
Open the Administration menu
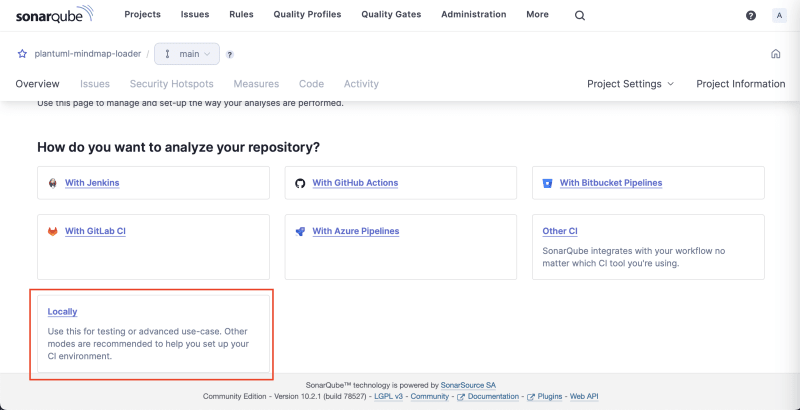tap(473, 14)
